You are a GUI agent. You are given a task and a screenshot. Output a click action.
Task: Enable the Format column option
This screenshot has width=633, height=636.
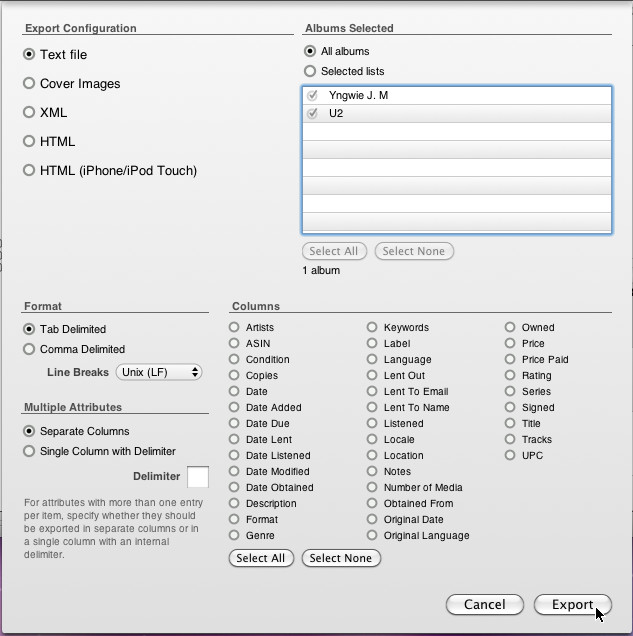[234, 519]
